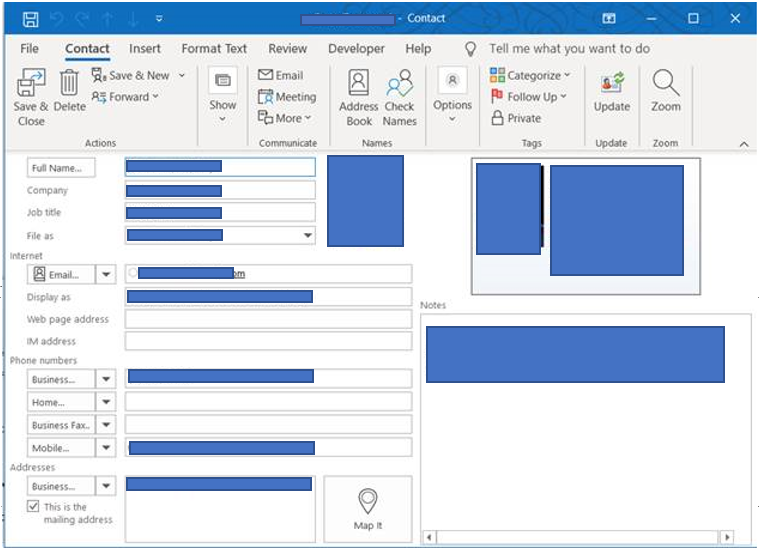This screenshot has width=759, height=550.
Task: Open the Email type dropdown arrow
Action: click(x=106, y=275)
